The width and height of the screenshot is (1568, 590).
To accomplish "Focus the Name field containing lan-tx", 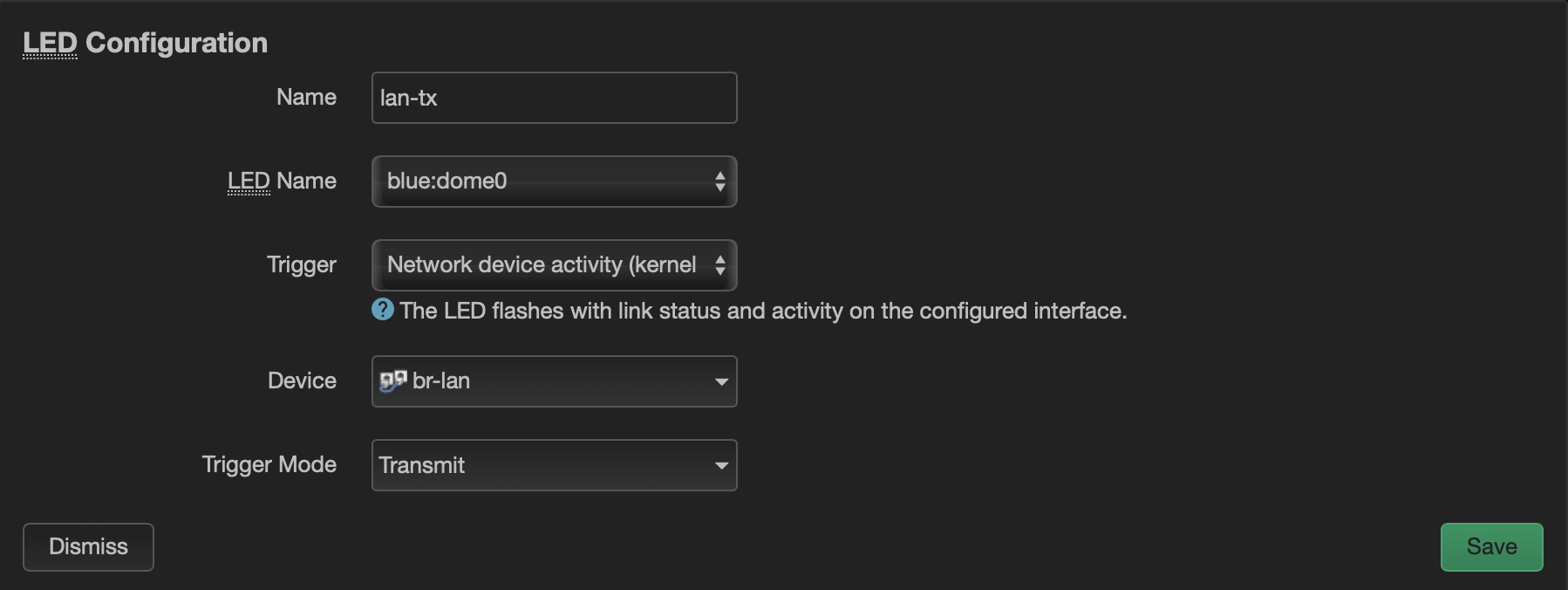I will [554, 98].
